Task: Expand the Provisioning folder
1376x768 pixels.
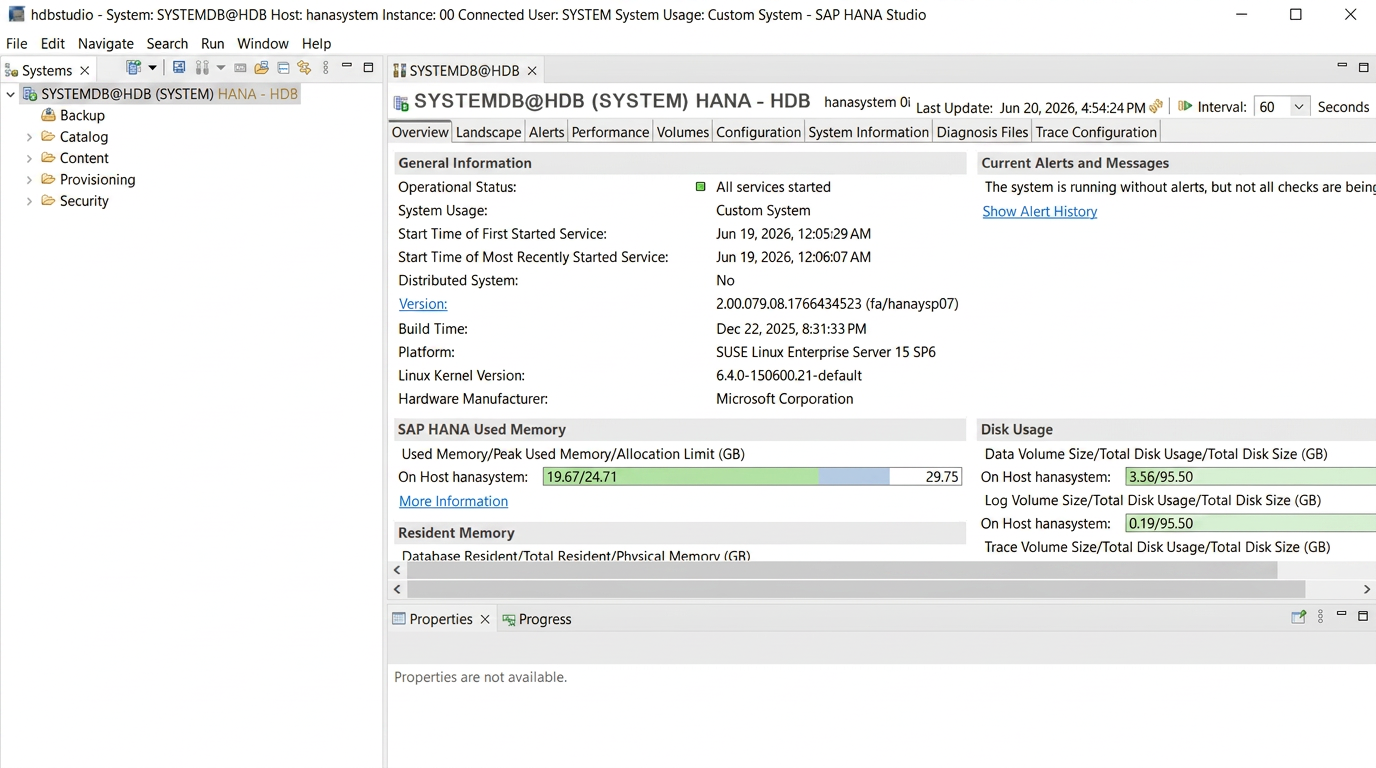Action: pos(29,180)
